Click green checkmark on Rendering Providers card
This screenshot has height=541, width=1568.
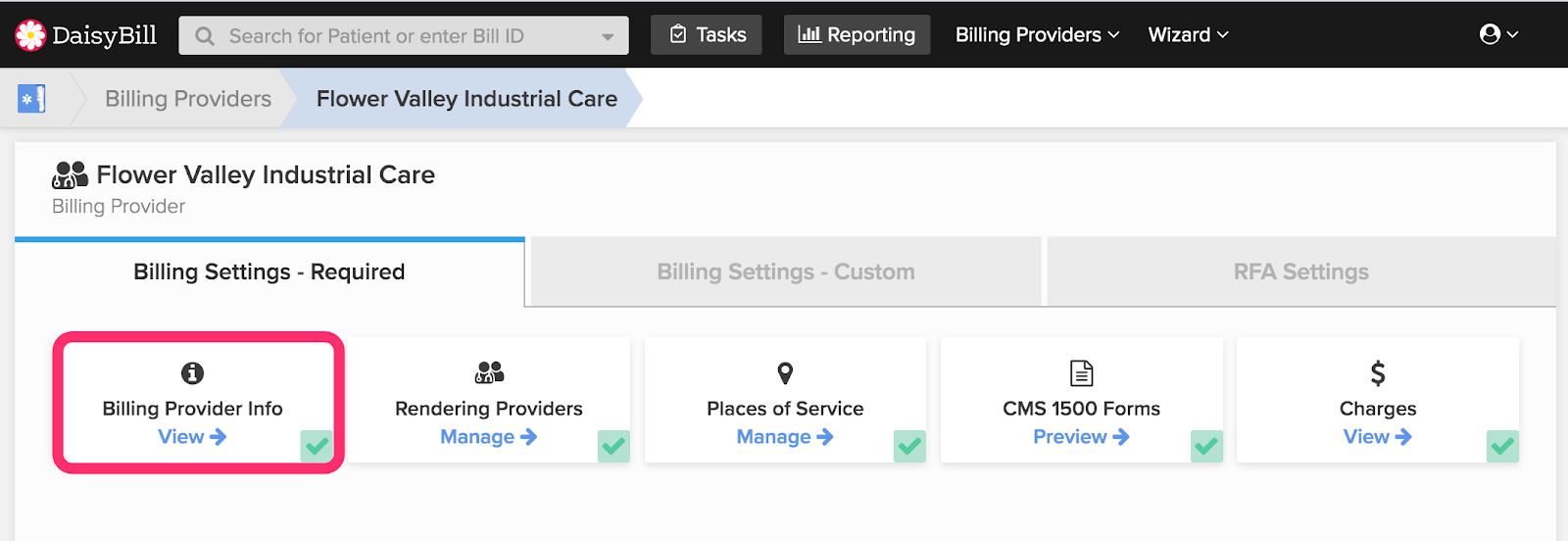[613, 446]
